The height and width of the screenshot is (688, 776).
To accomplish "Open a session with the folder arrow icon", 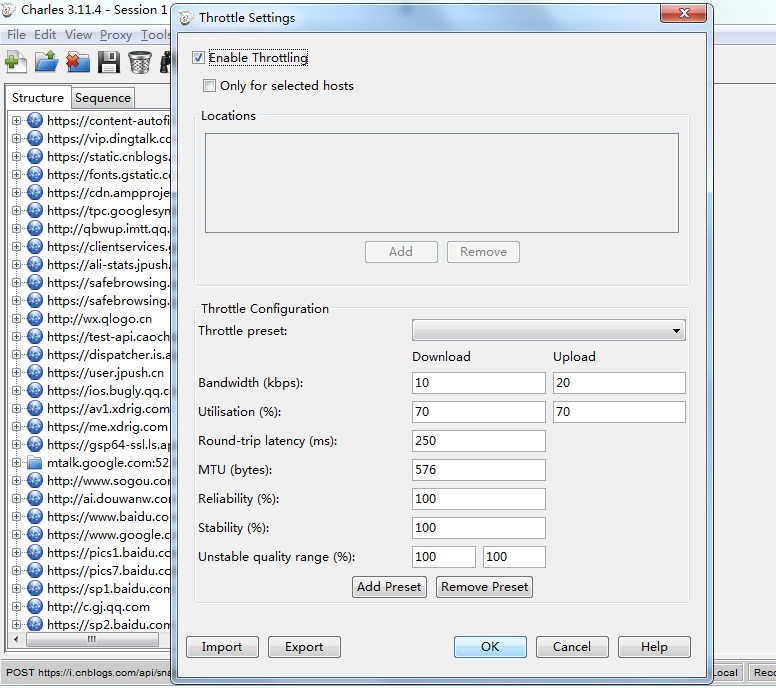I will coord(47,62).
